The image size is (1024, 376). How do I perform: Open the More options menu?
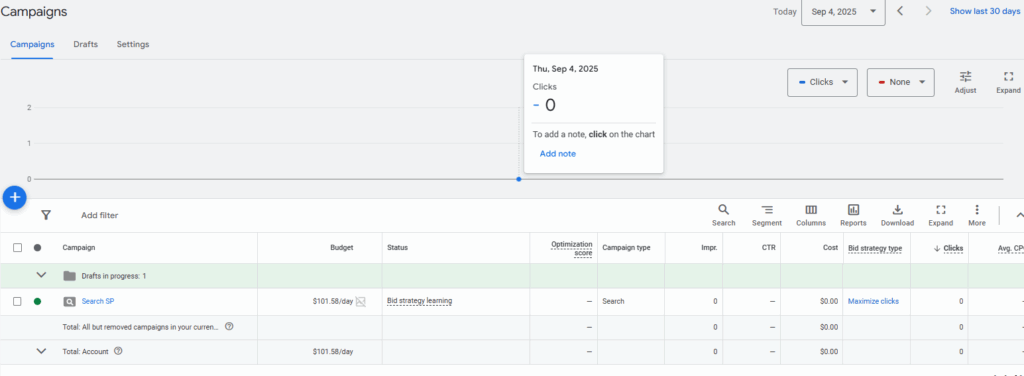click(977, 215)
